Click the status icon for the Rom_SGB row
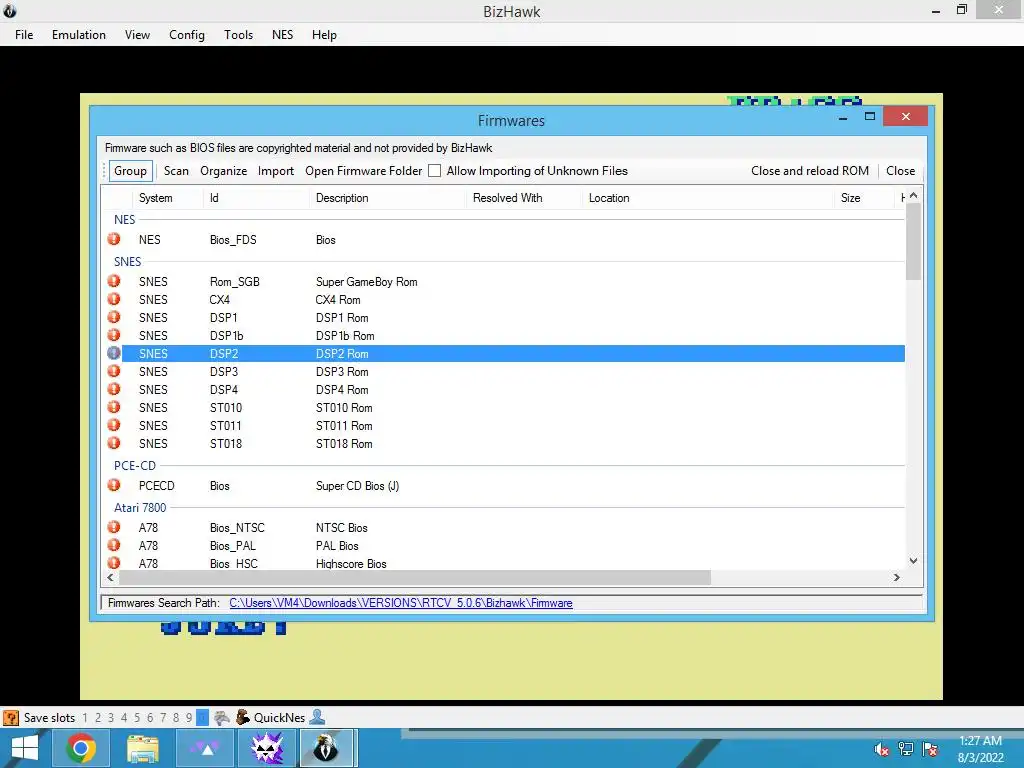 click(114, 281)
